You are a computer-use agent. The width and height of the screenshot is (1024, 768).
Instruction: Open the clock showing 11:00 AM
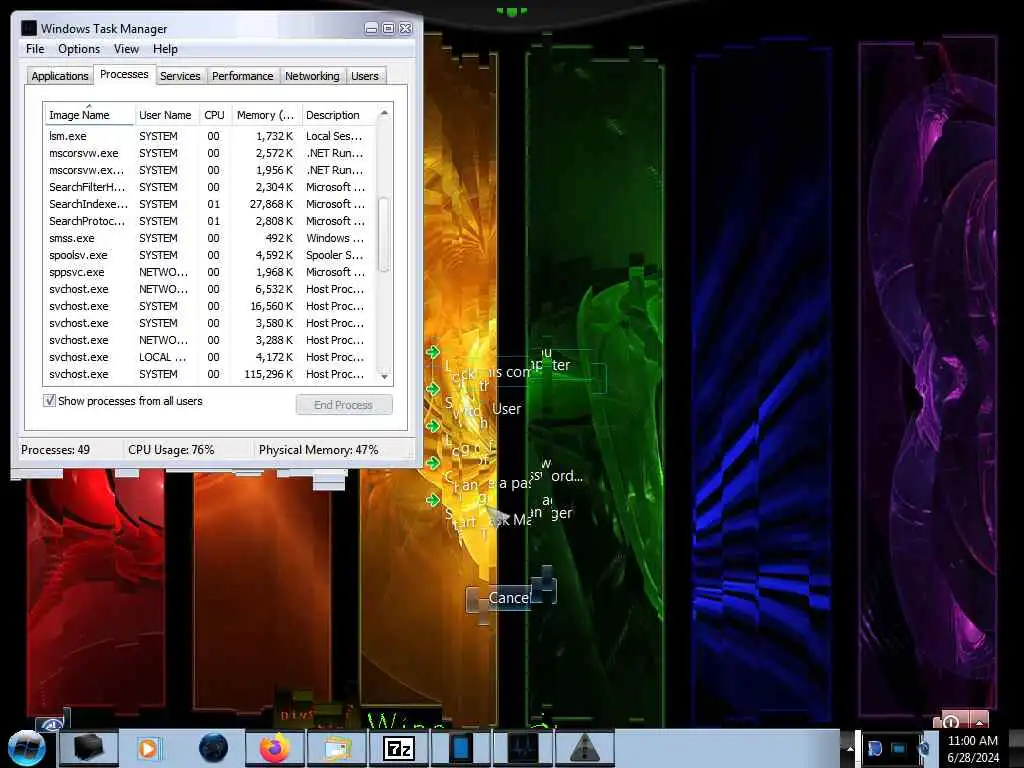972,749
